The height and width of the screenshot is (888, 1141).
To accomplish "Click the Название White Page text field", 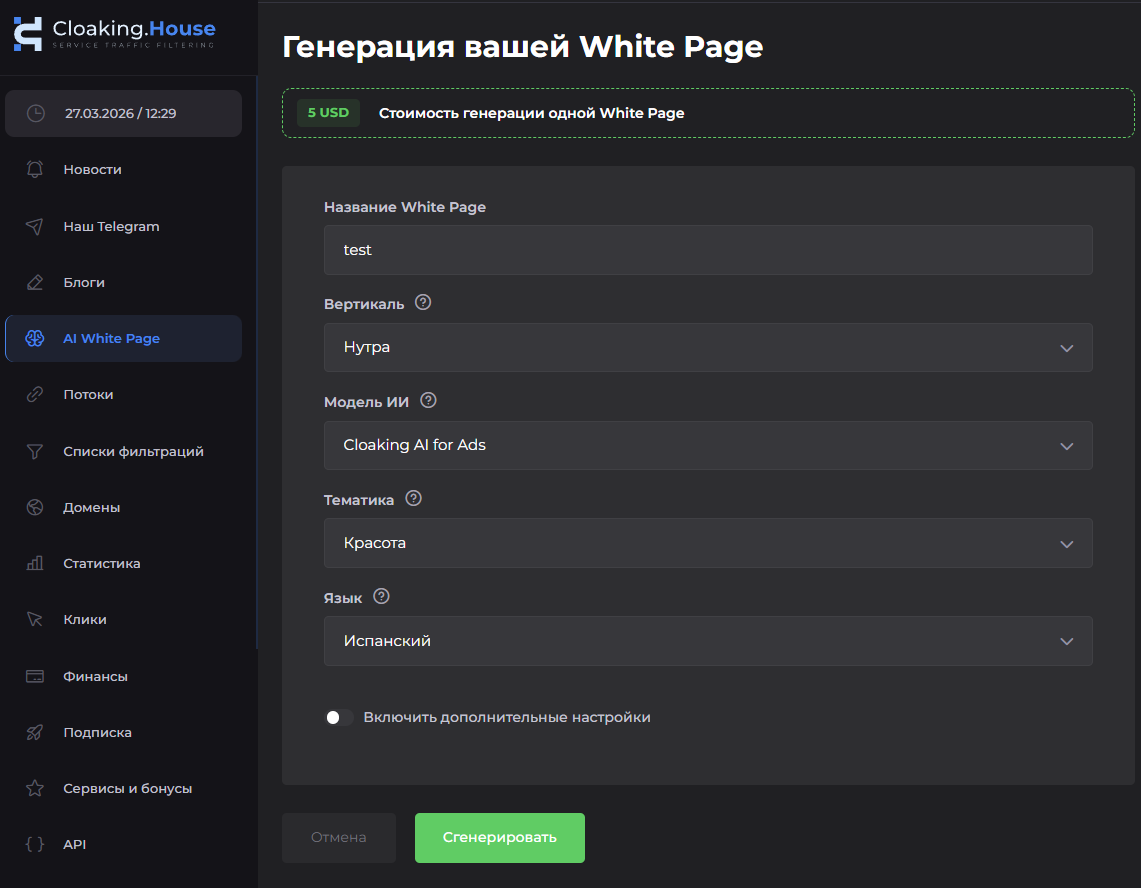I will (708, 250).
